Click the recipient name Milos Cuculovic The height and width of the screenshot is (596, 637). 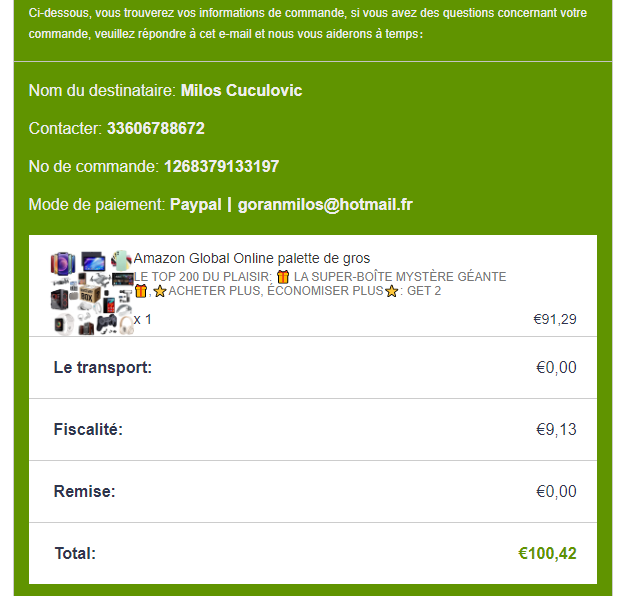241,91
